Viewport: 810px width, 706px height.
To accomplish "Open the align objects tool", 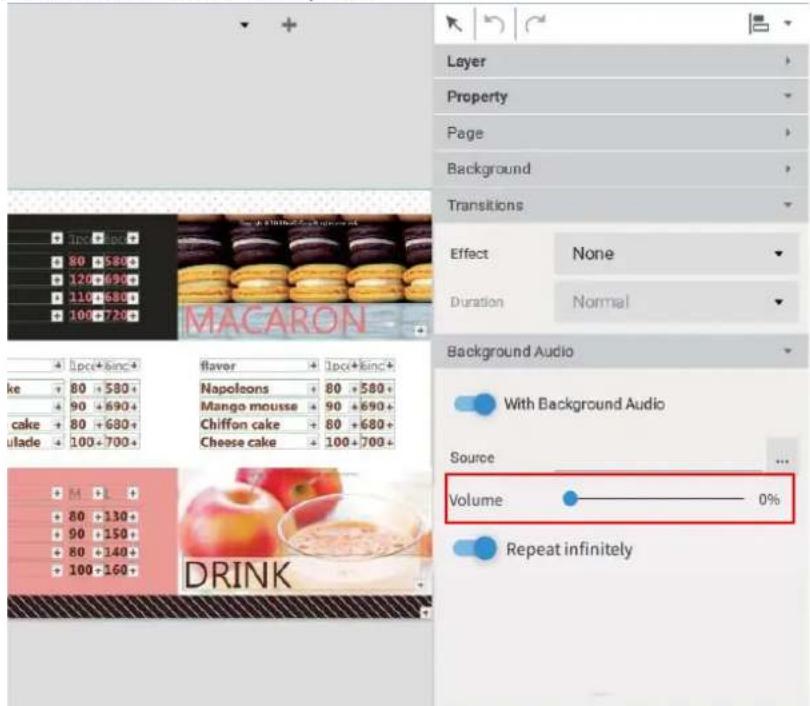I will (758, 24).
